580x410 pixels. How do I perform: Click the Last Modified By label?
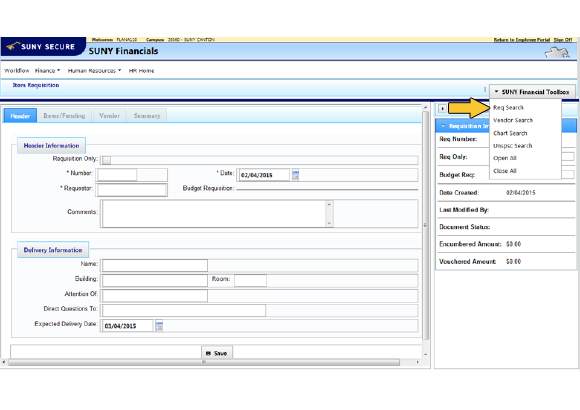pos(464,209)
